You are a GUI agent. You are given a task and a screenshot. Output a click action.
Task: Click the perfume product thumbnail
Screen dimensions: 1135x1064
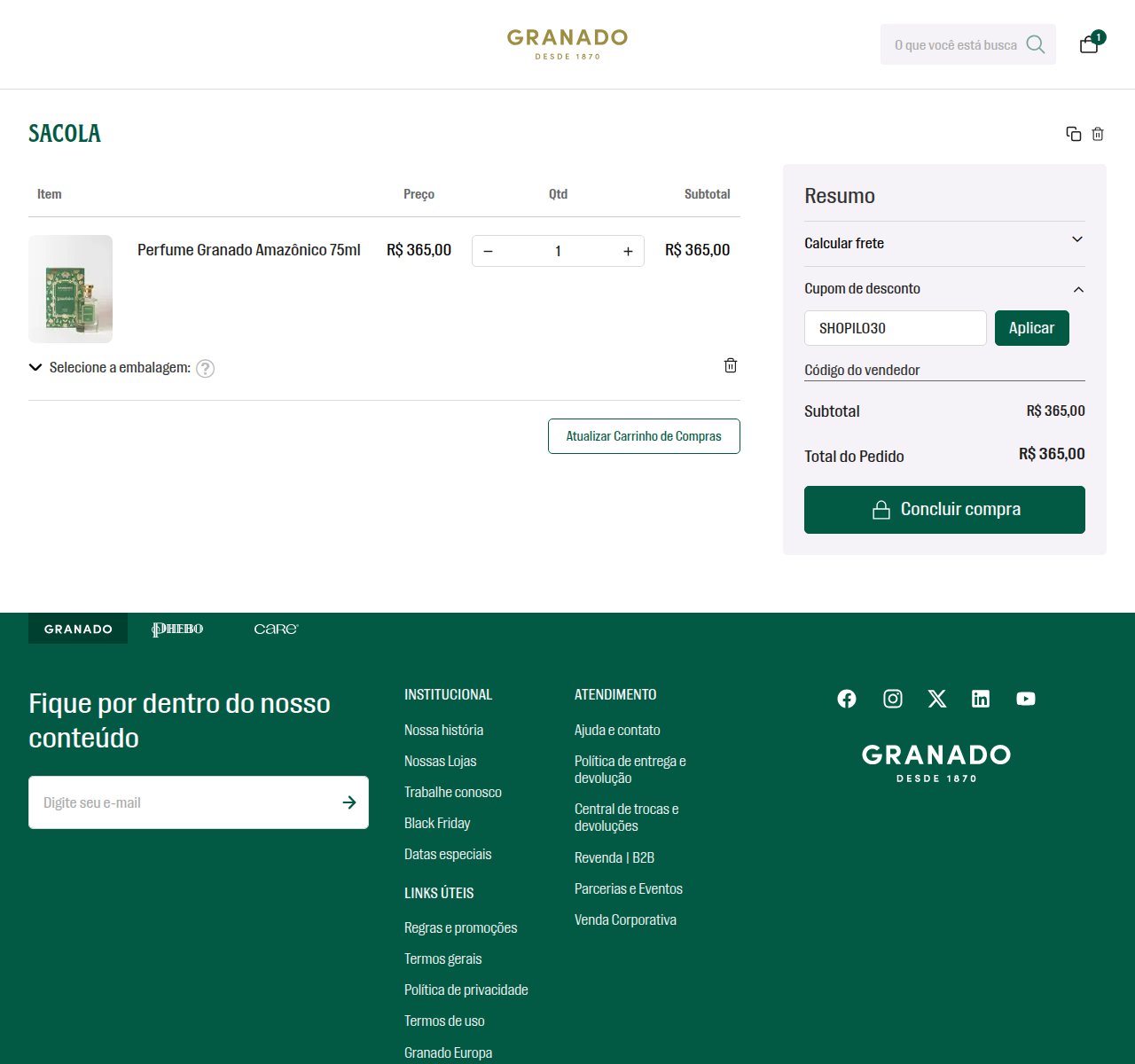[70, 289]
